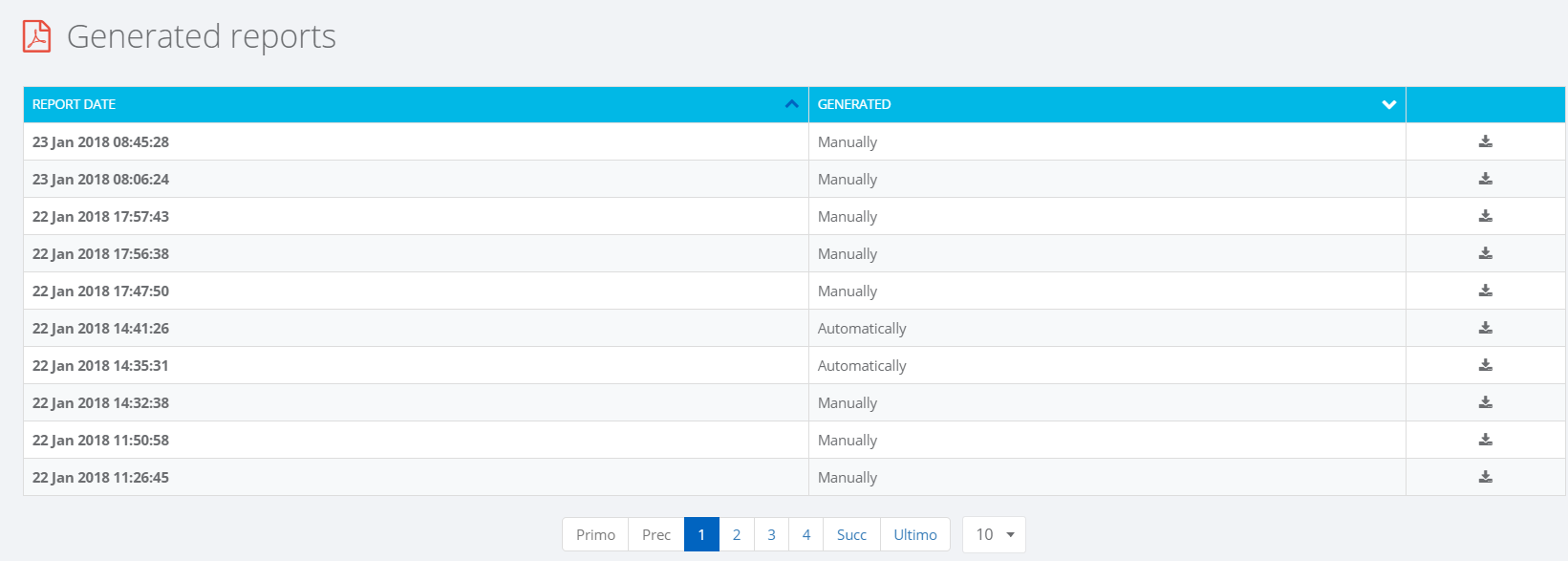The width and height of the screenshot is (1568, 561).
Task: Download the 22 Jan 2018 14:41:26 report
Action: click(1485, 328)
